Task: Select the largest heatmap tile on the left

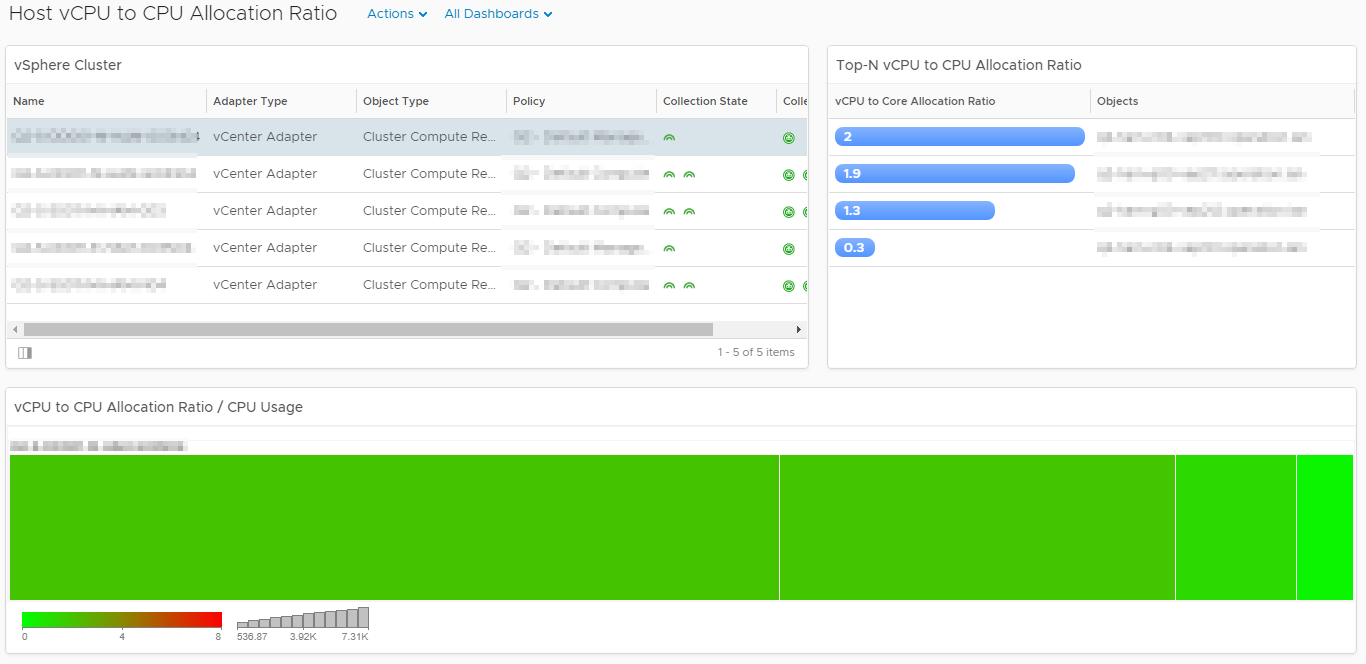Action: tap(394, 527)
